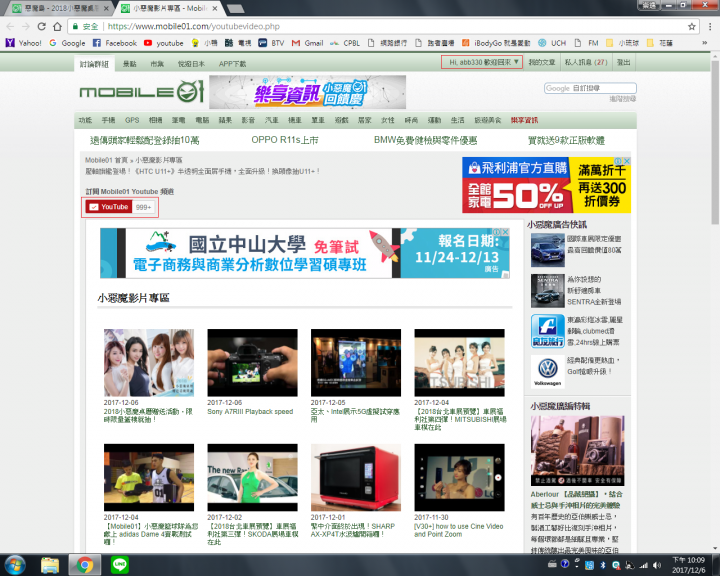Image resolution: width=720 pixels, height=576 pixels.
Task: Open File Explorer from the taskbar
Action: tap(50, 565)
